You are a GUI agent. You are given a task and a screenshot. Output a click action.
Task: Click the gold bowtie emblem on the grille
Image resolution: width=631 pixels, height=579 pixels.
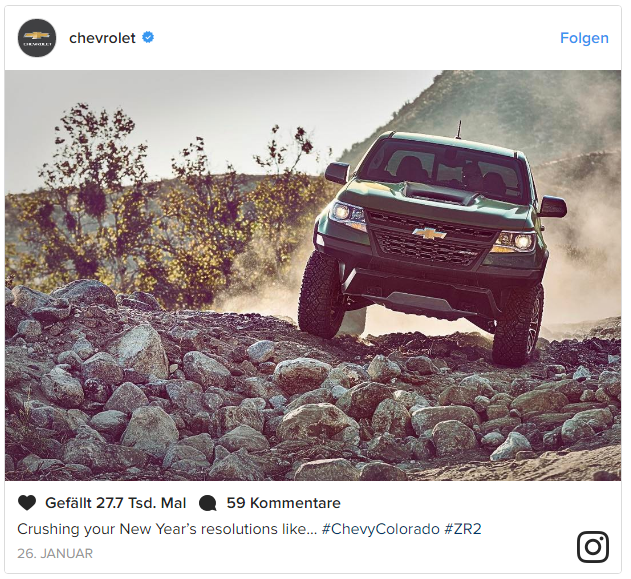pos(429,233)
